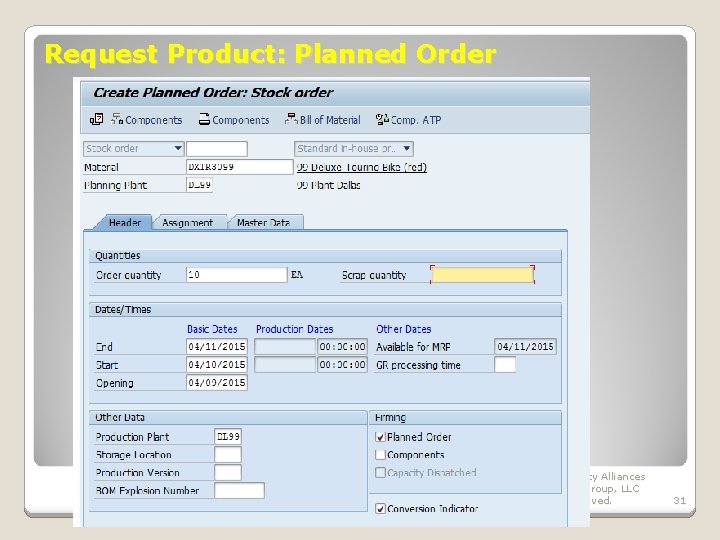This screenshot has width=720, height=540.
Task: Open the Stock order type dropdown
Action: tap(134, 148)
